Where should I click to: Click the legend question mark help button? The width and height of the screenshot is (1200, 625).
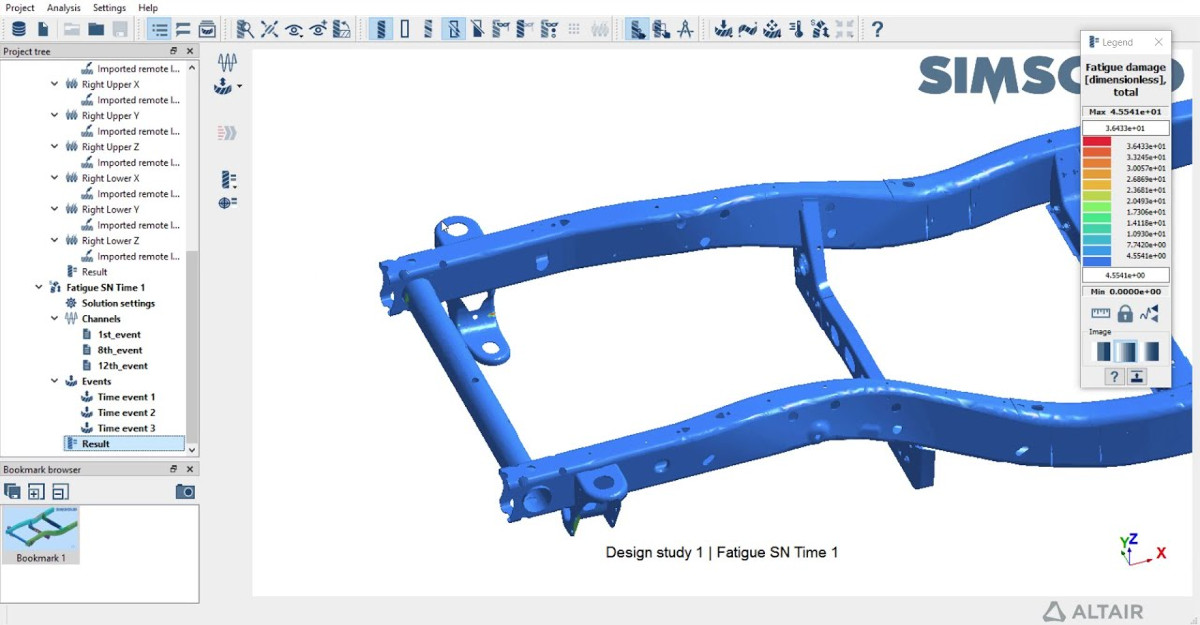(x=1114, y=377)
